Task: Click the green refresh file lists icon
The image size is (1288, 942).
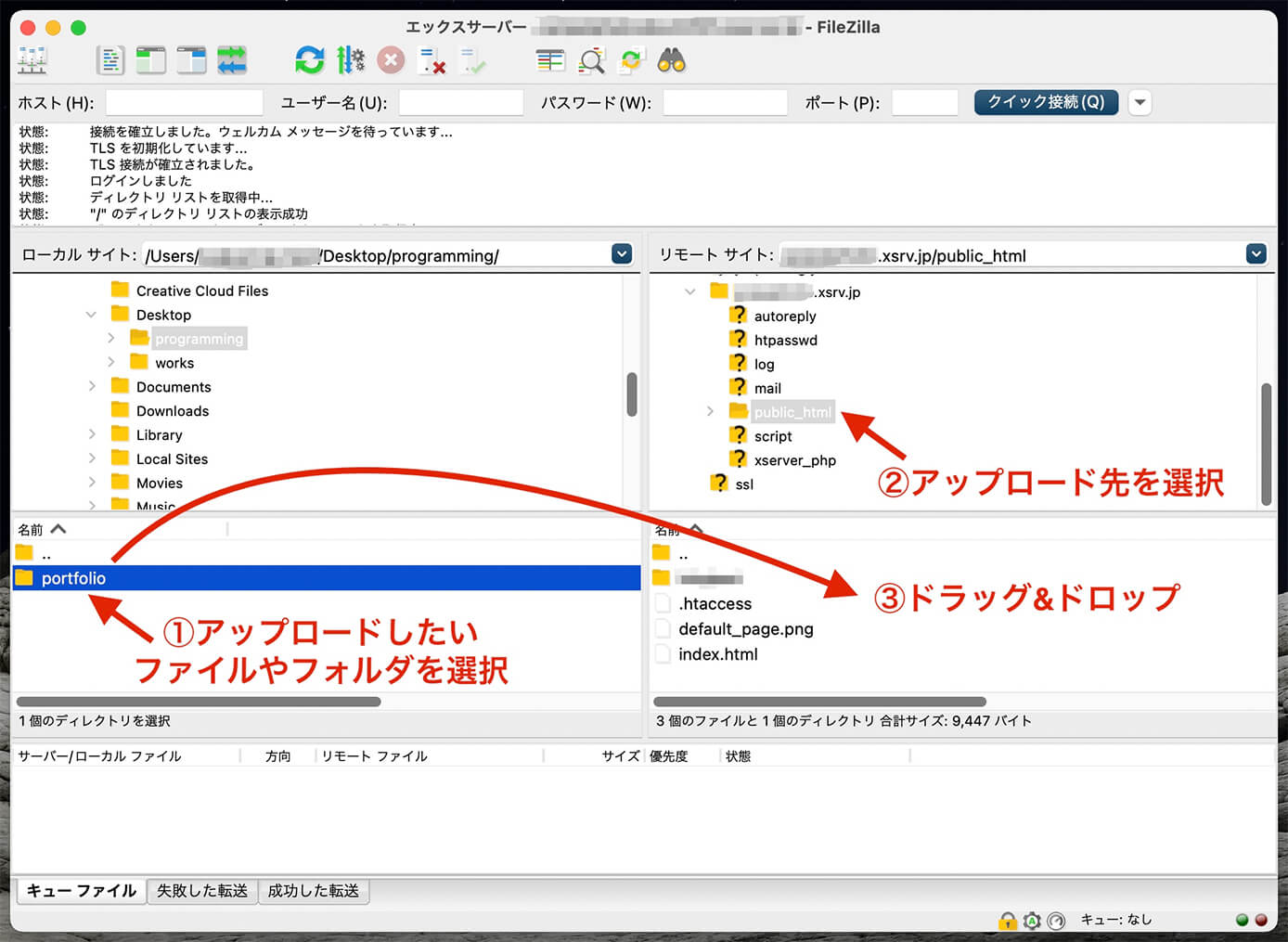Action: (x=309, y=61)
